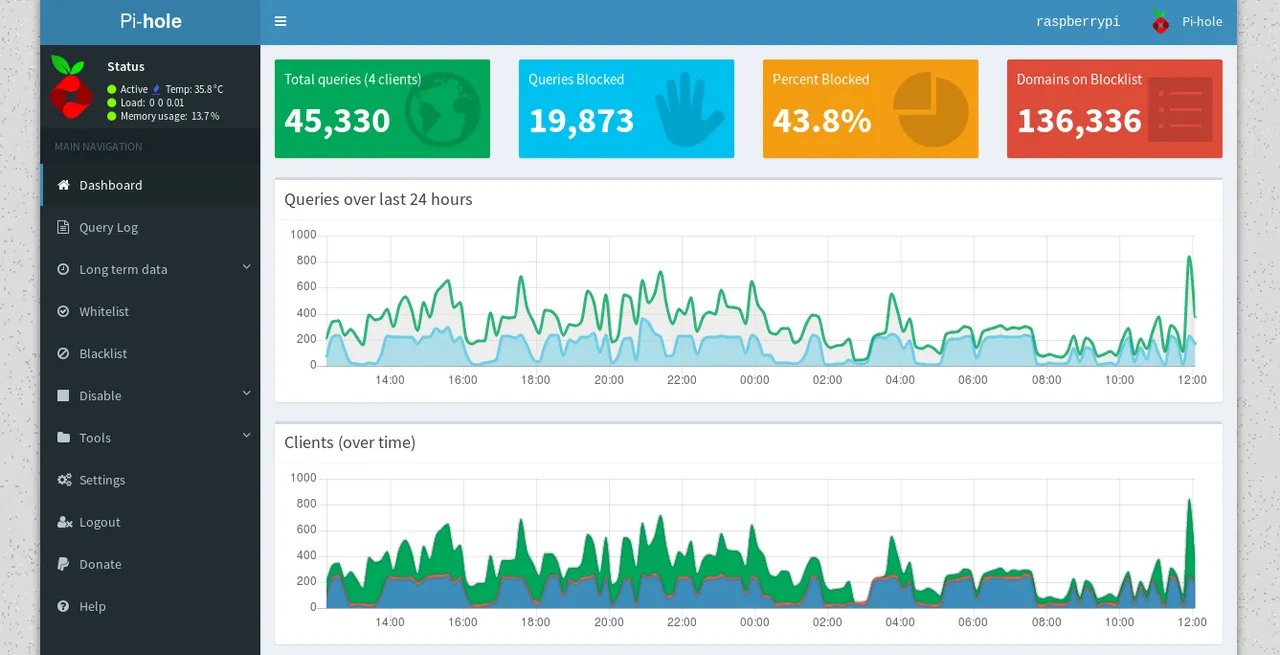Image resolution: width=1280 pixels, height=655 pixels.
Task: Click the Pi-hole header title link
Action: (x=150, y=21)
